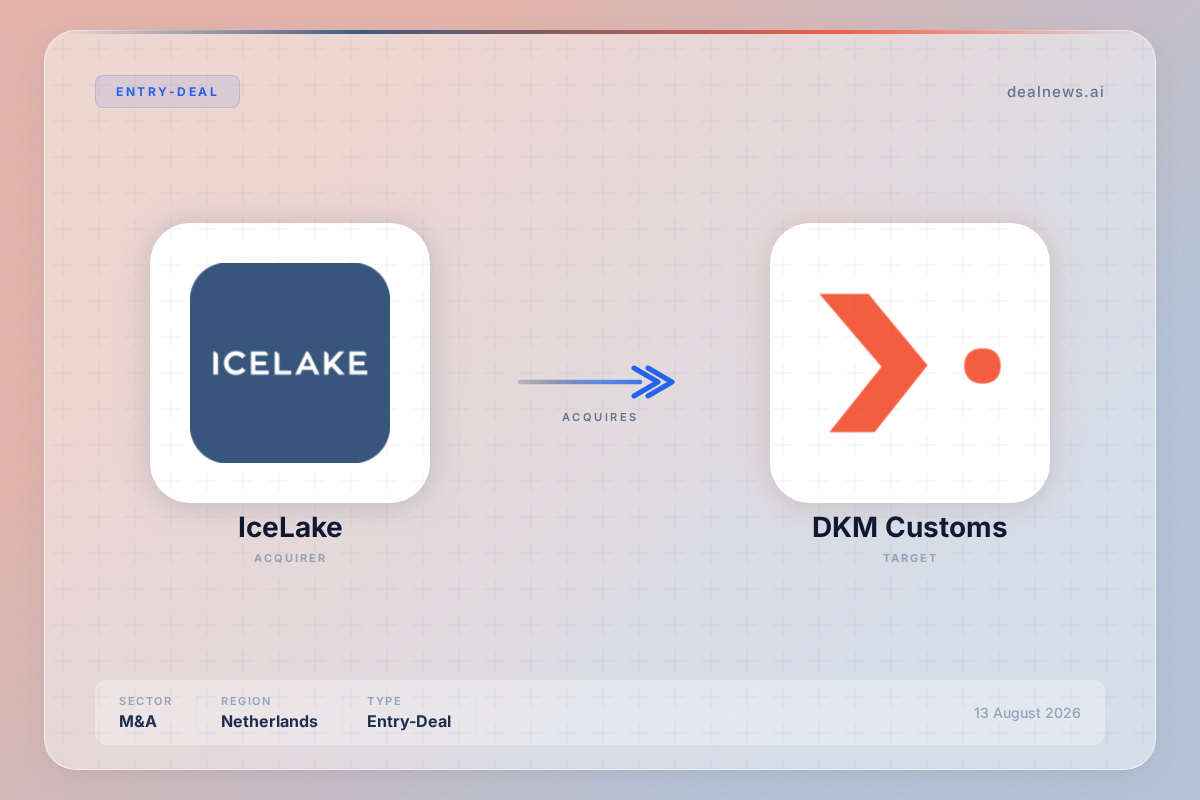Click the Netherlands region value
This screenshot has height=800, width=1200.
tap(269, 721)
